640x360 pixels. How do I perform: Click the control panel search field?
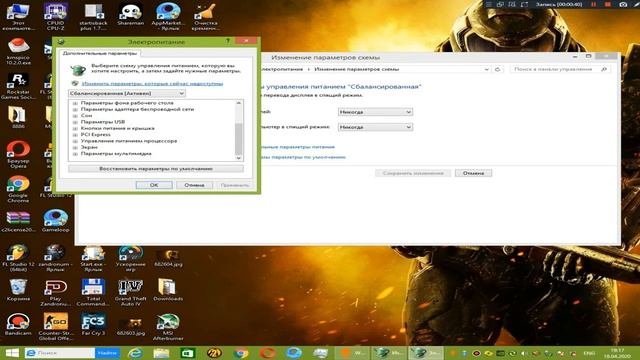(560, 69)
